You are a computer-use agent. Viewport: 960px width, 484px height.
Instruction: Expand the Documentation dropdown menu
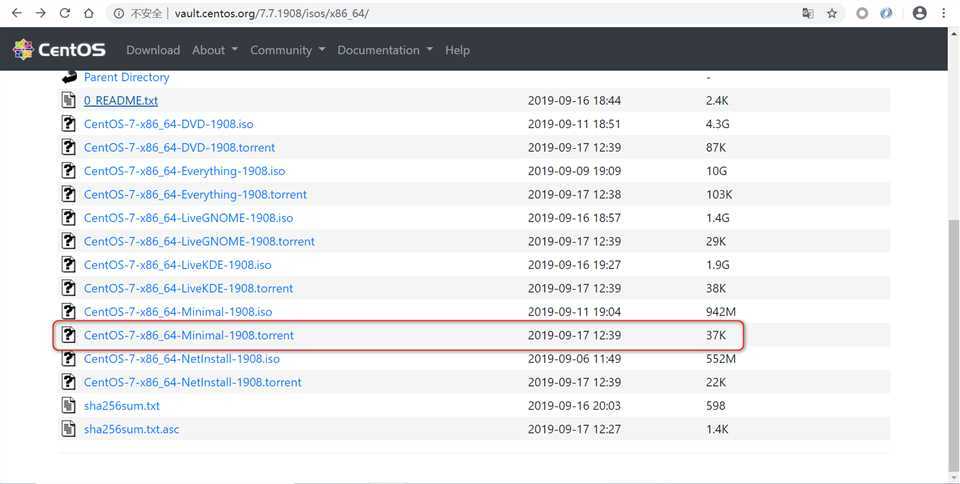[385, 50]
